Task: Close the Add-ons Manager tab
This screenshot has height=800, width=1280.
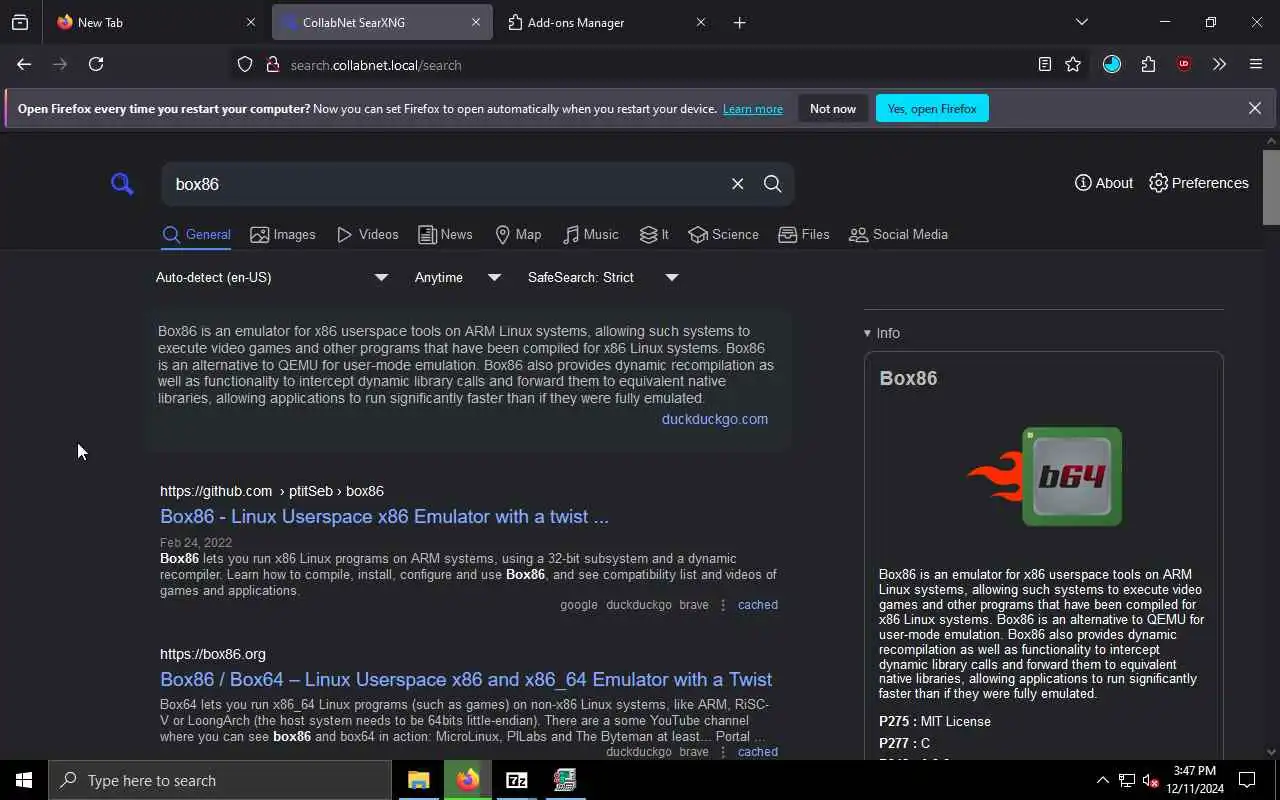Action: tap(700, 22)
